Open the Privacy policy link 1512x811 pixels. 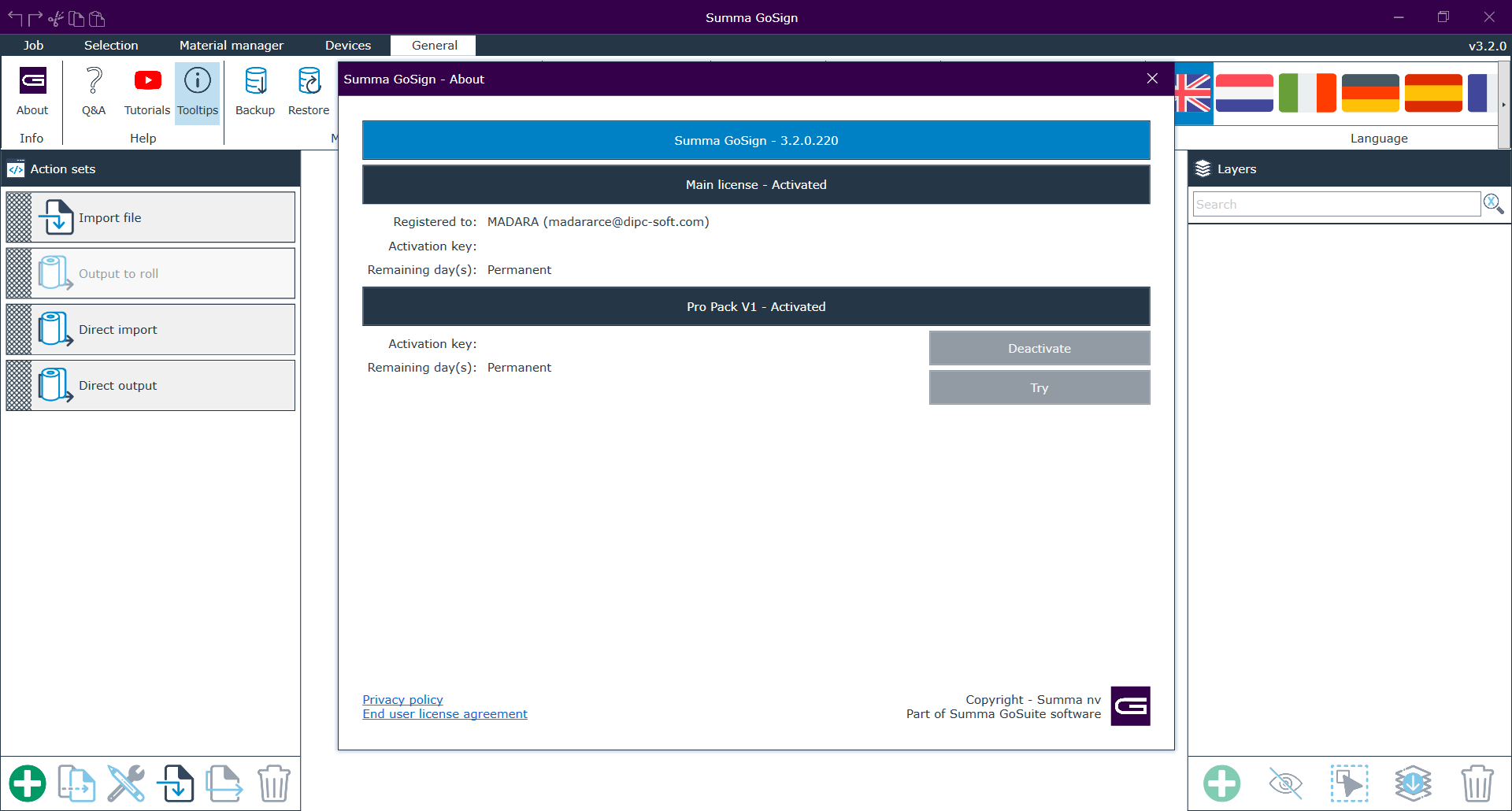(402, 699)
